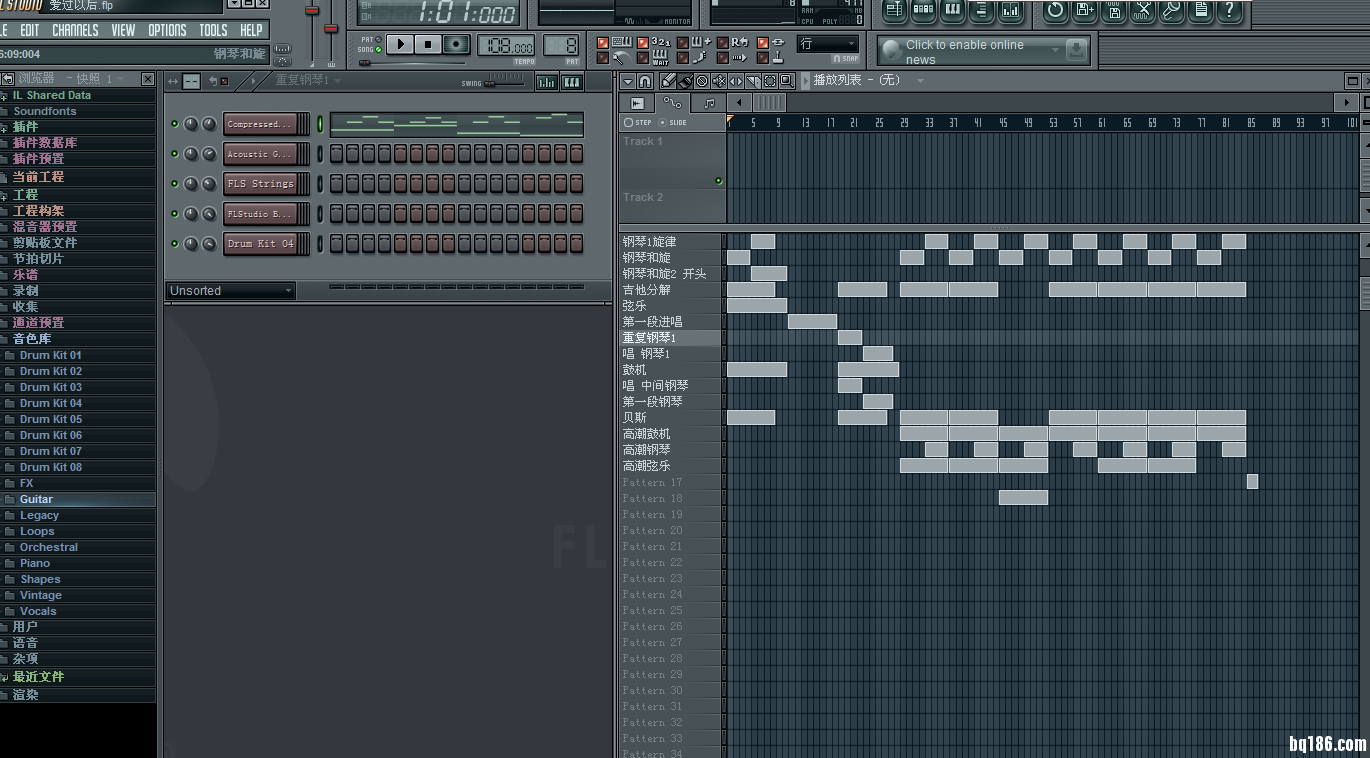Open the Undo History button
The height and width of the screenshot is (758, 1370).
1055,11
